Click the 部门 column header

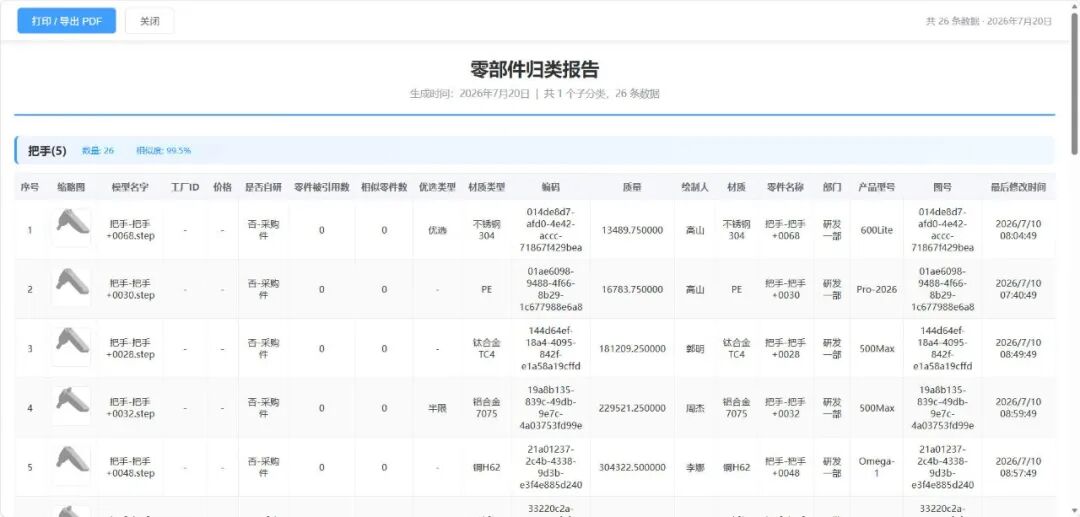click(832, 187)
